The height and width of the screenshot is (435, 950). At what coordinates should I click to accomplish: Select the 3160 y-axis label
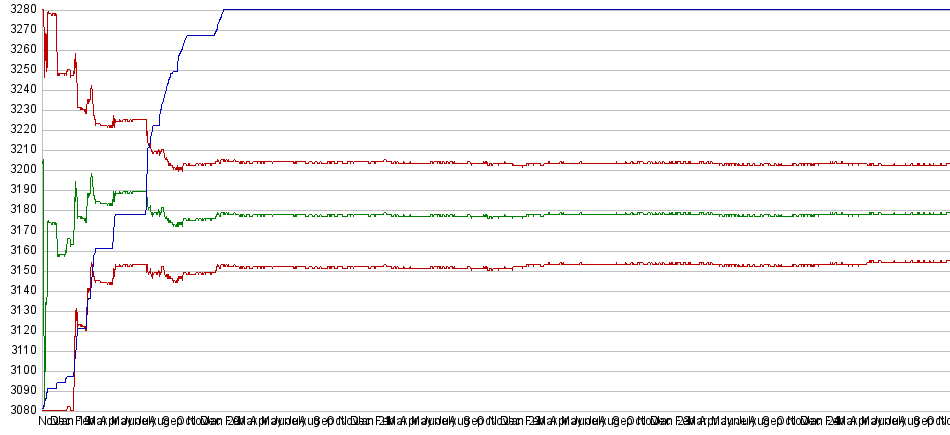tap(20, 250)
